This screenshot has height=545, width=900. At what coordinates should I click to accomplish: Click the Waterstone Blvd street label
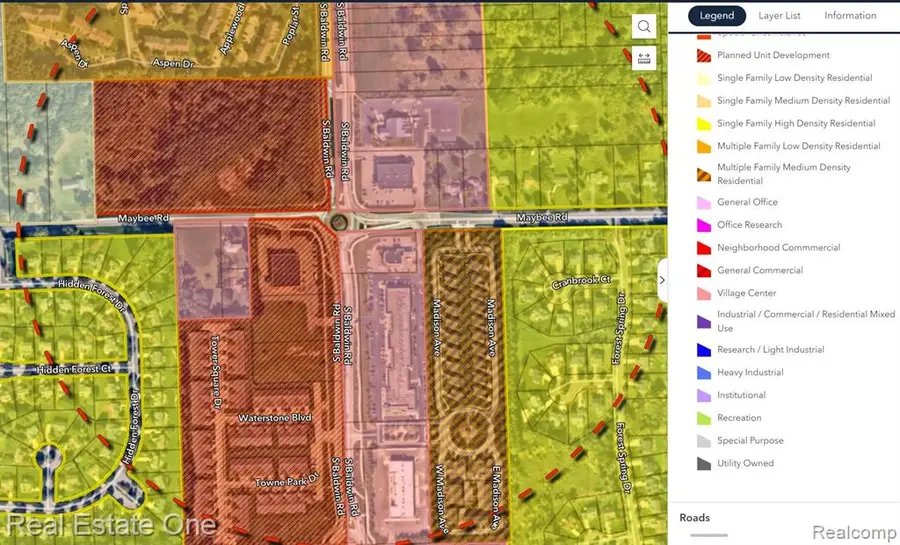pyautogui.click(x=270, y=418)
